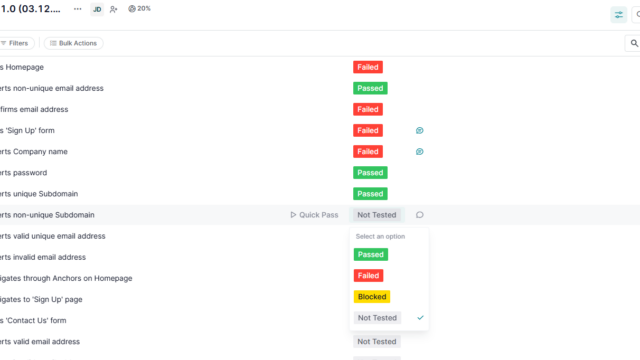Open the 'non-unique Subdomain' test case
Viewport: 640px width, 360px height.
[47, 215]
